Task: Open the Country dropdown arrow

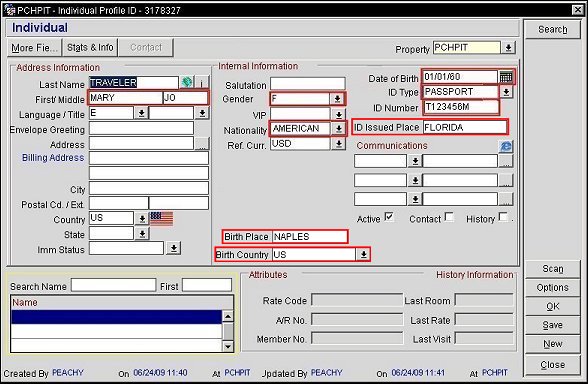Action: point(142,219)
